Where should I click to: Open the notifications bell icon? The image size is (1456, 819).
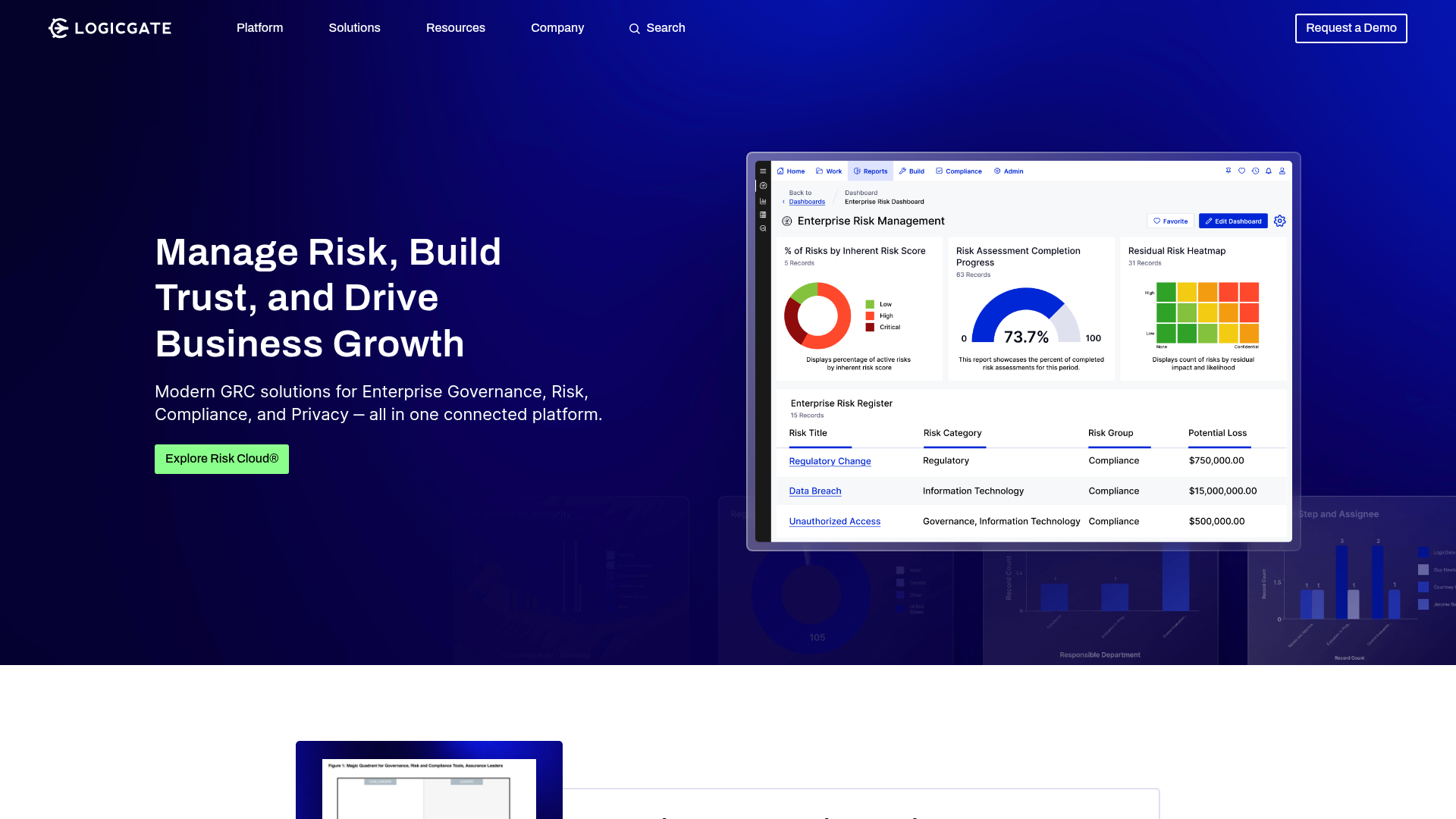pyautogui.click(x=1268, y=171)
